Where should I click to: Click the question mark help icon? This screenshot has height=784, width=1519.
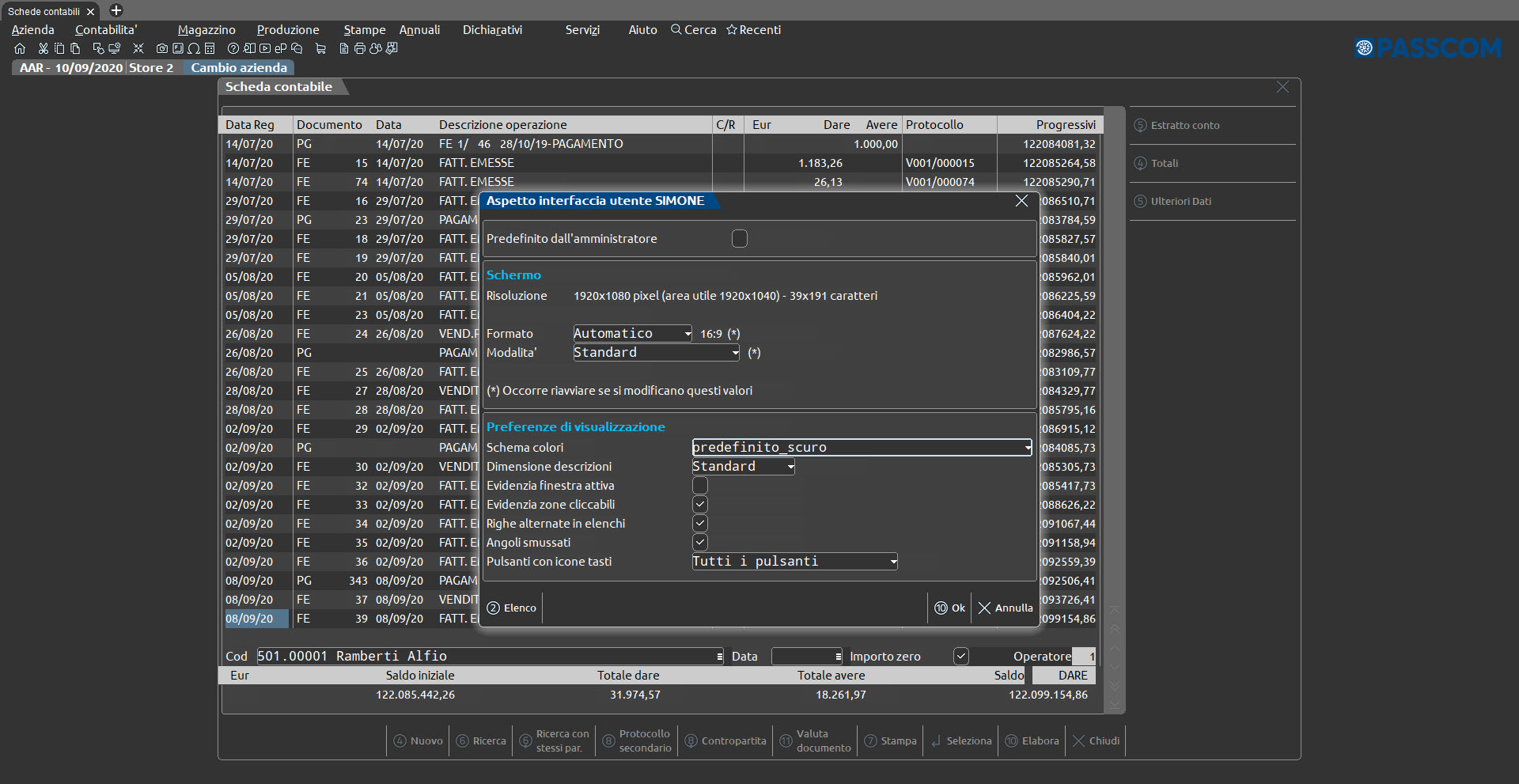click(x=233, y=49)
